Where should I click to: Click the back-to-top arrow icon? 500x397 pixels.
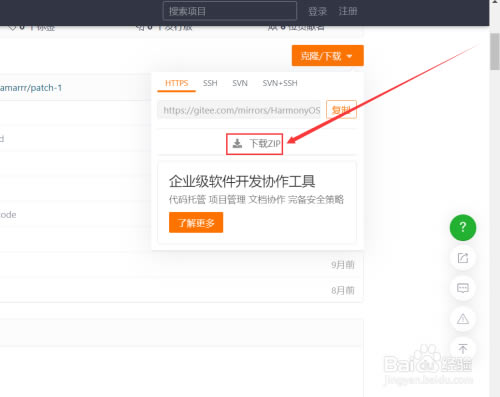tap(463, 349)
